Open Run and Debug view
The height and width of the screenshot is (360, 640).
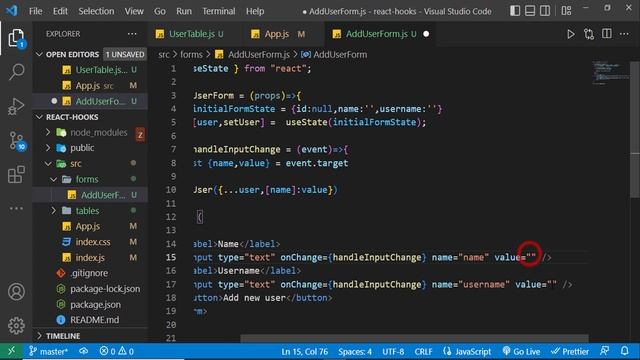pyautogui.click(x=16, y=106)
